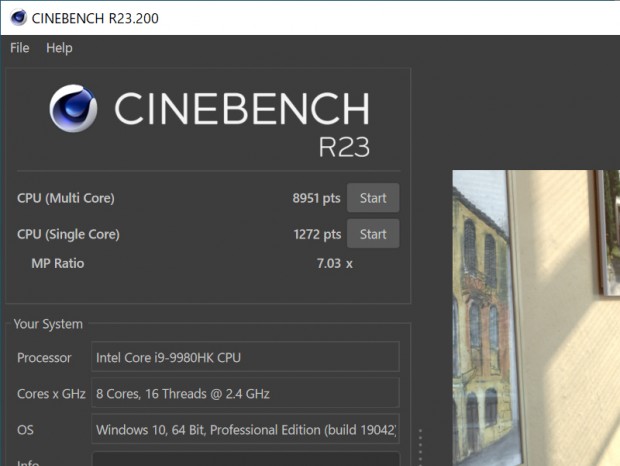Click the Cinebench sphere logo
Image resolution: width=620 pixels, height=466 pixels.
pyautogui.click(x=73, y=108)
